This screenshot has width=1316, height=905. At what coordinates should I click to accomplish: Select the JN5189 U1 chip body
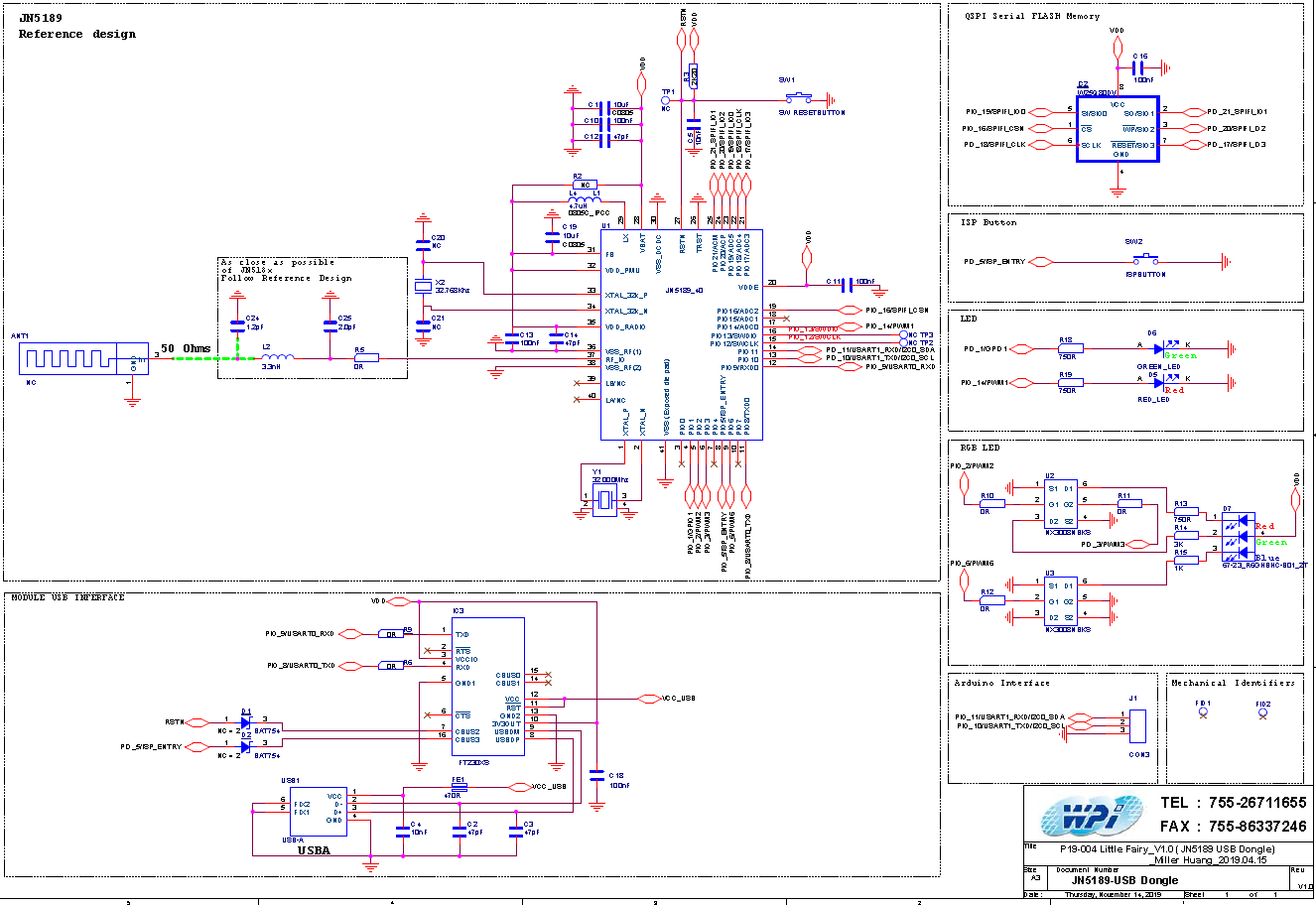(x=681, y=333)
